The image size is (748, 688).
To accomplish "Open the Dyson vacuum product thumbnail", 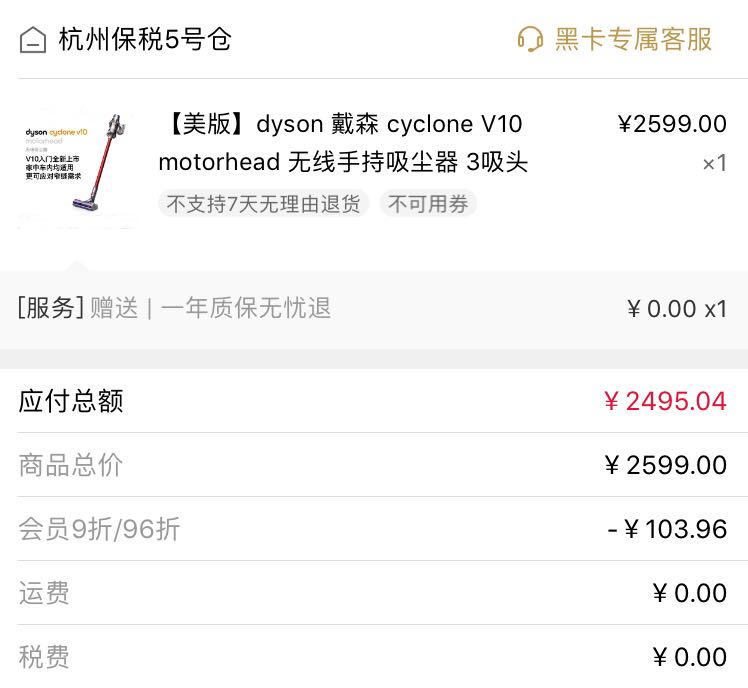I will 76,168.
